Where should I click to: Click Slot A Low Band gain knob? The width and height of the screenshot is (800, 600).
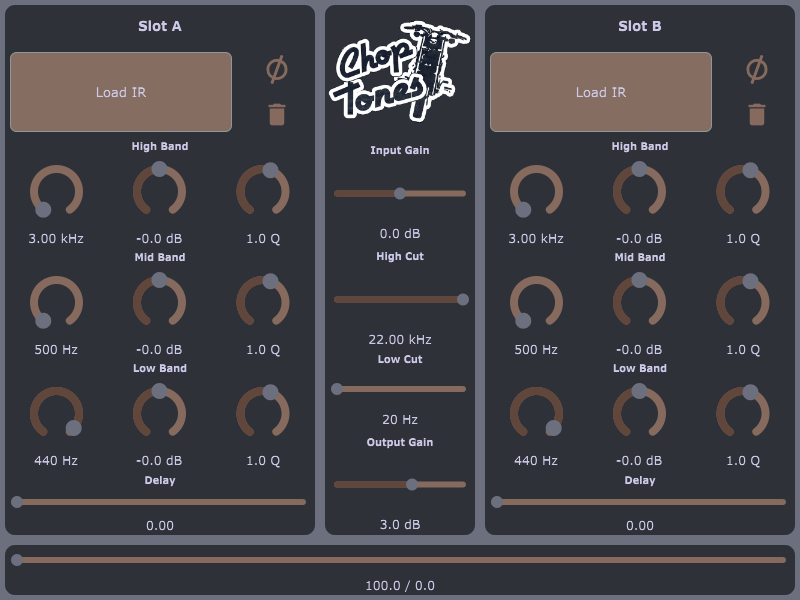tap(159, 411)
